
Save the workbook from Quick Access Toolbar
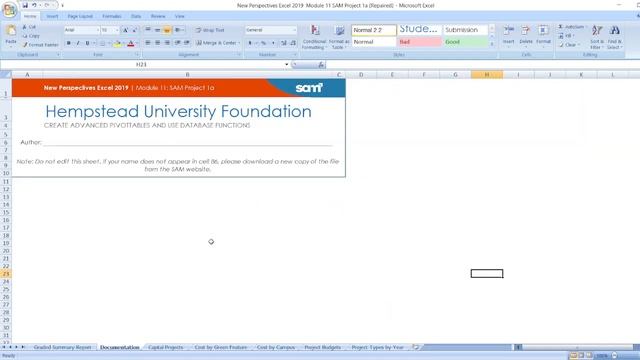pyautogui.click(x=25, y=5)
